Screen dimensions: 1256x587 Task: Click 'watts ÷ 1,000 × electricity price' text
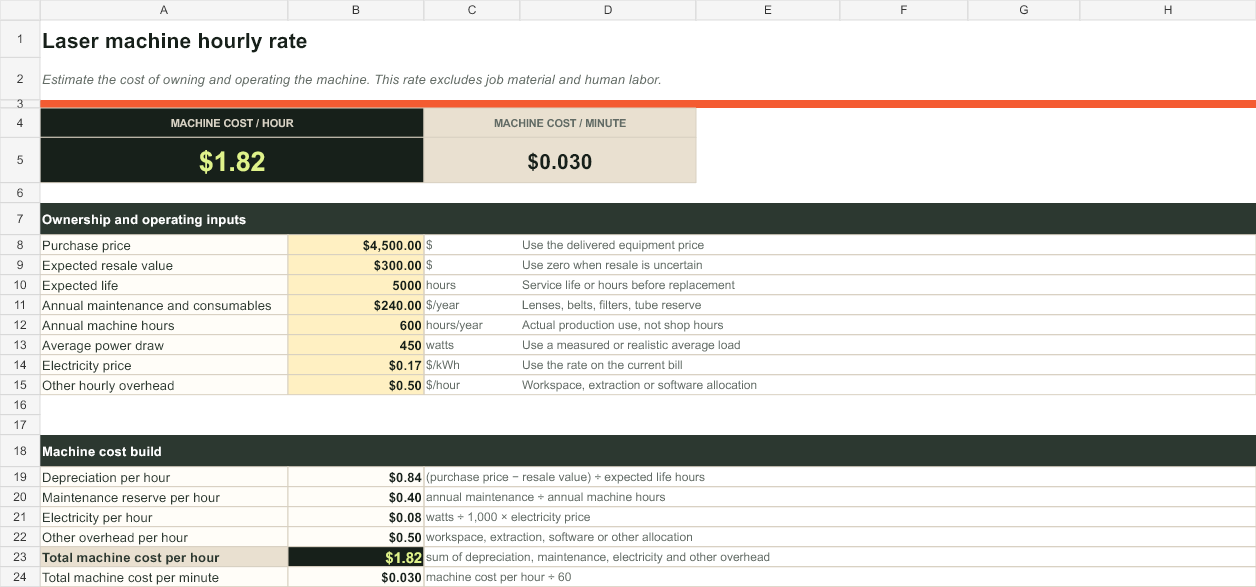pyautogui.click(x=508, y=517)
